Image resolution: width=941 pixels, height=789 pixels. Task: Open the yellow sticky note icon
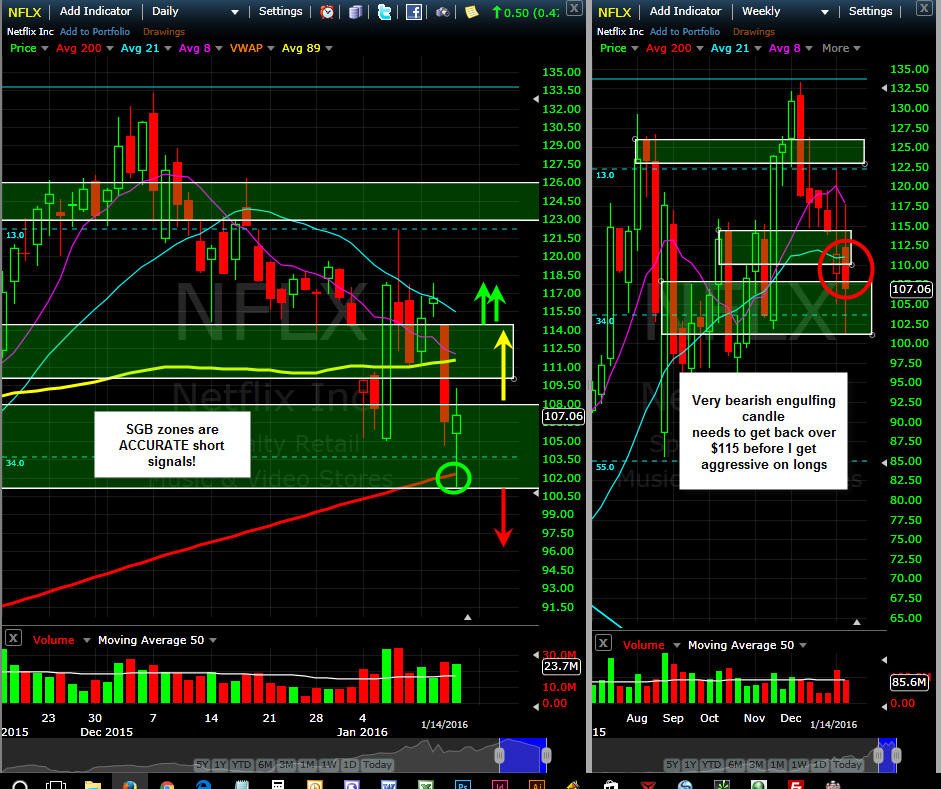point(472,11)
